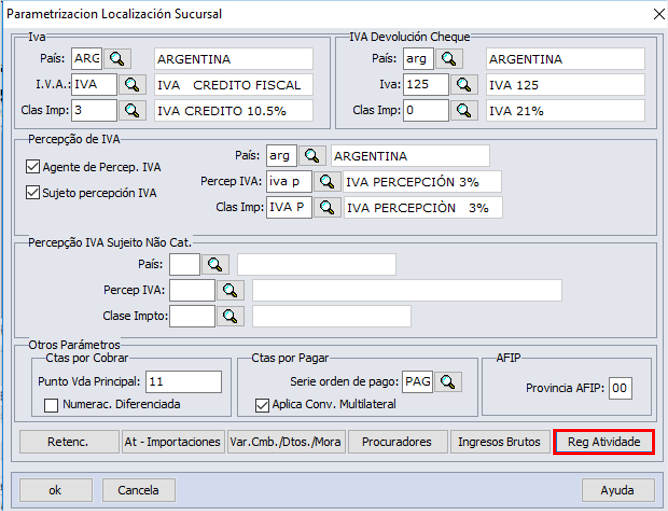Focus Percepção Clas Imp field IVA P
Image resolution: width=668 pixels, height=511 pixels.
[x=289, y=207]
